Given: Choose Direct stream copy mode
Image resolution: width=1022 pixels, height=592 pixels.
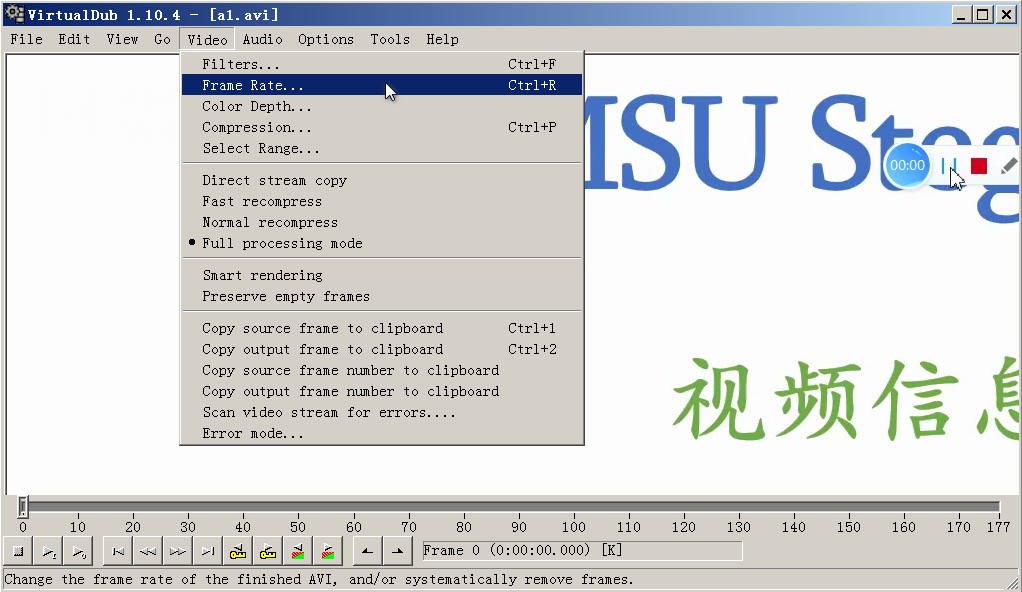Looking at the screenshot, I should [274, 180].
